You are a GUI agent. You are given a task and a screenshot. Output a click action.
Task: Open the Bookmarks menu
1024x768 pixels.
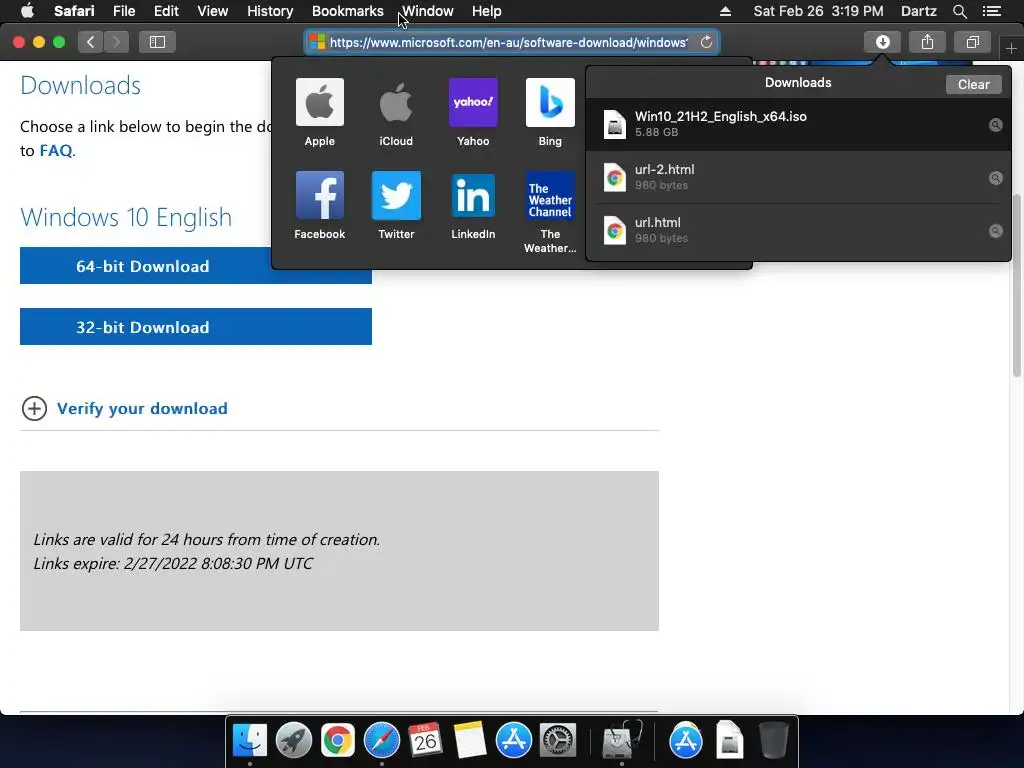click(347, 11)
